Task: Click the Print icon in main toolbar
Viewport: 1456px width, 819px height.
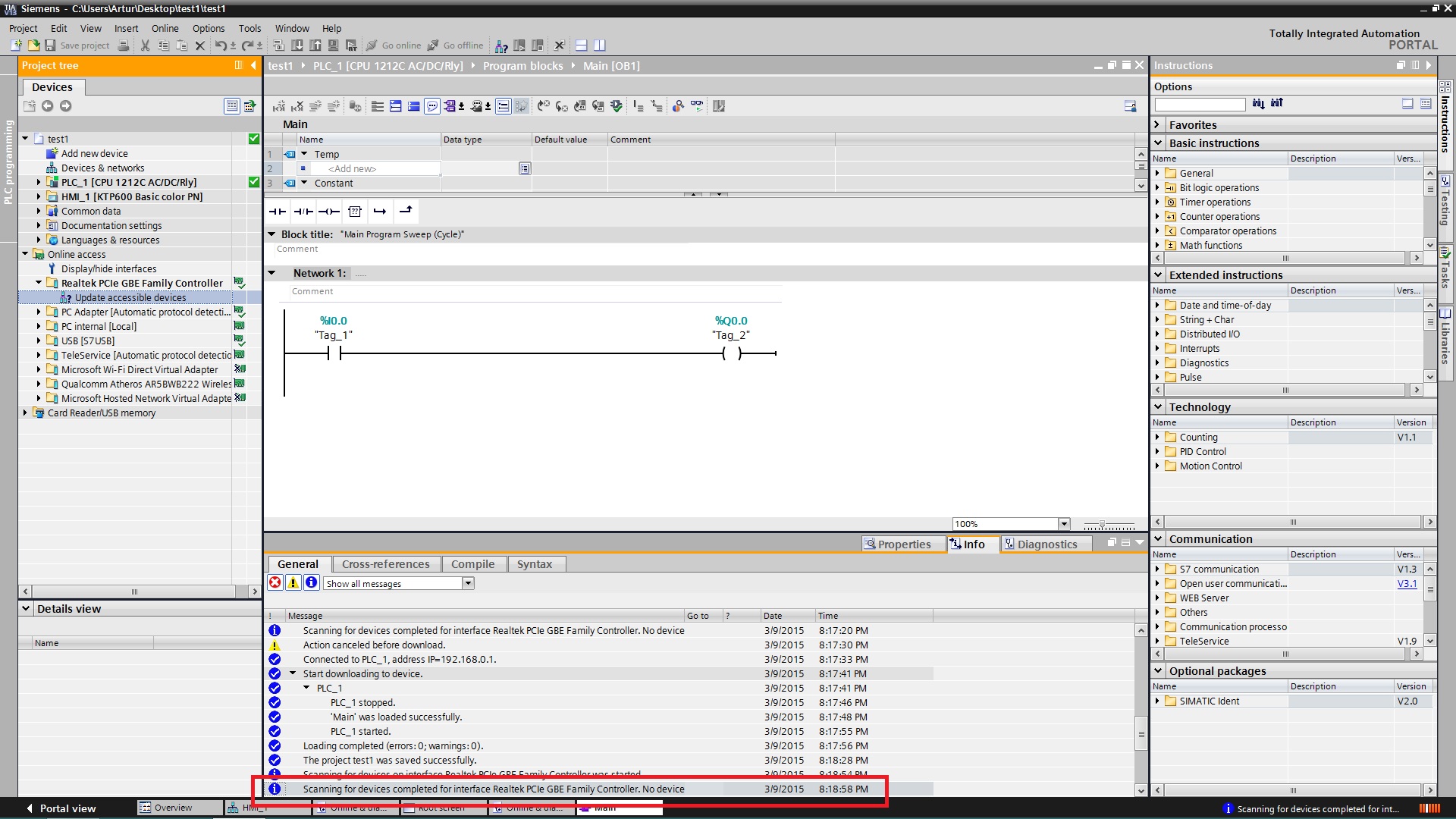Action: (124, 45)
